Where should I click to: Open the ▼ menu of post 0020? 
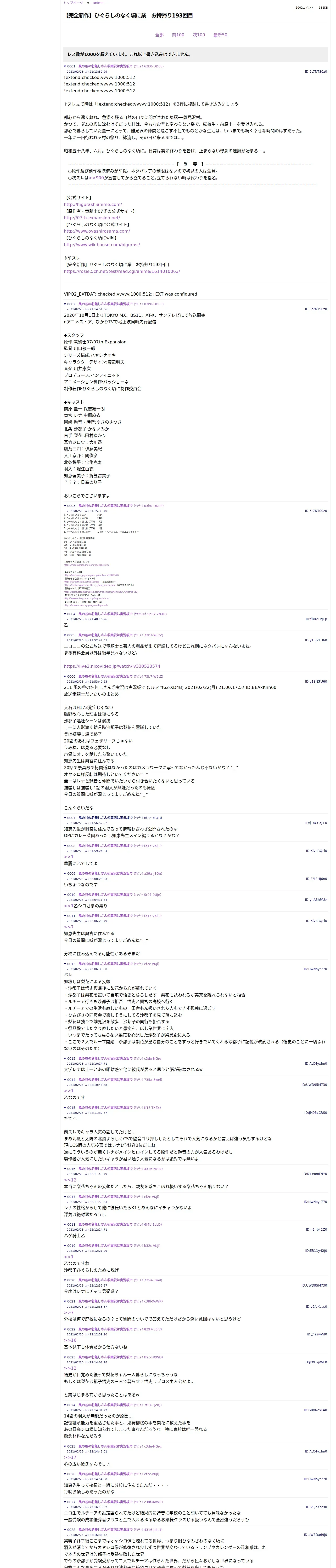tap(65, 1280)
